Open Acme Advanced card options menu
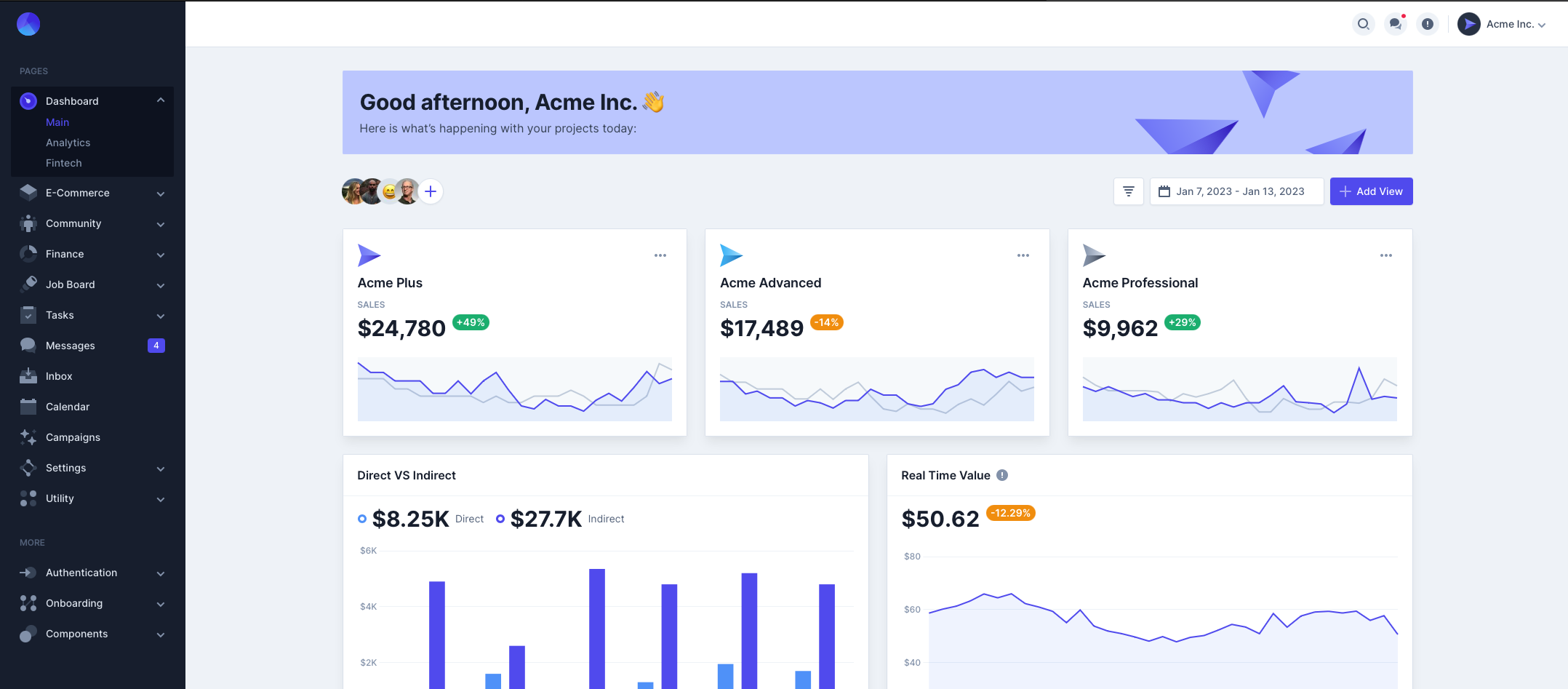 point(1023,255)
